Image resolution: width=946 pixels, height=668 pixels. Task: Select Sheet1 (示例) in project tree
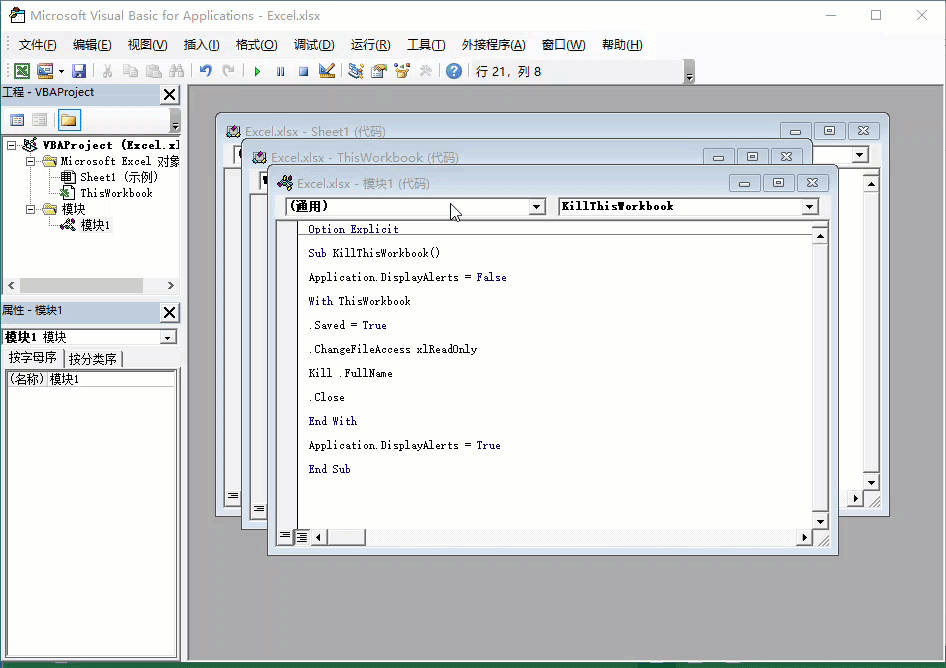119,177
